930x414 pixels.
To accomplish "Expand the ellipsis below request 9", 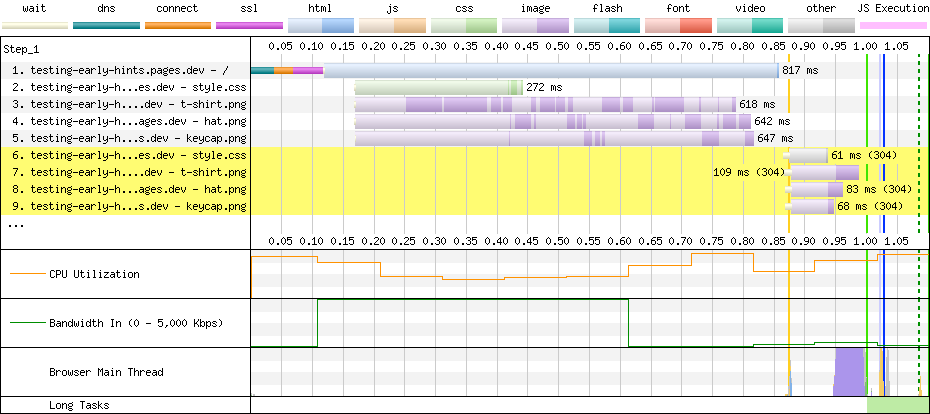I will point(15,225).
